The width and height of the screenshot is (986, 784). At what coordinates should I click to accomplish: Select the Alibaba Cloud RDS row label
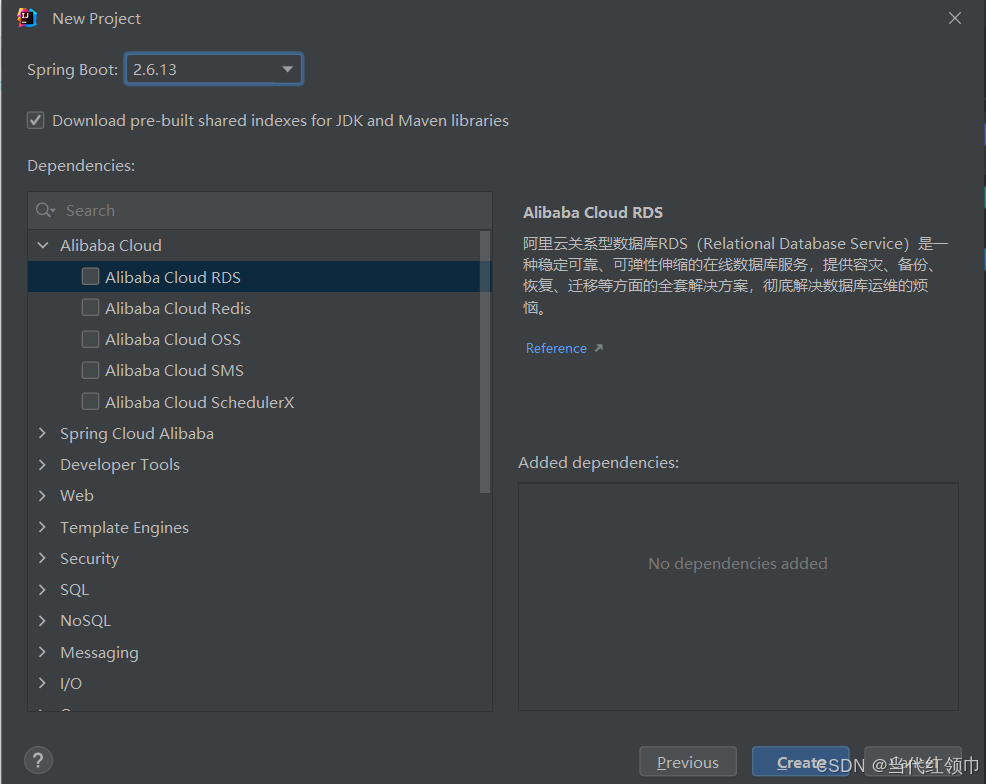click(x=173, y=277)
